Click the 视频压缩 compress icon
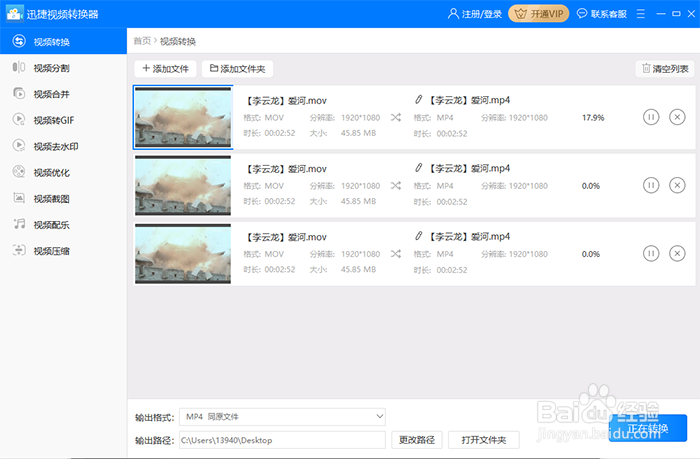This screenshot has width=700, height=459. click(19, 250)
